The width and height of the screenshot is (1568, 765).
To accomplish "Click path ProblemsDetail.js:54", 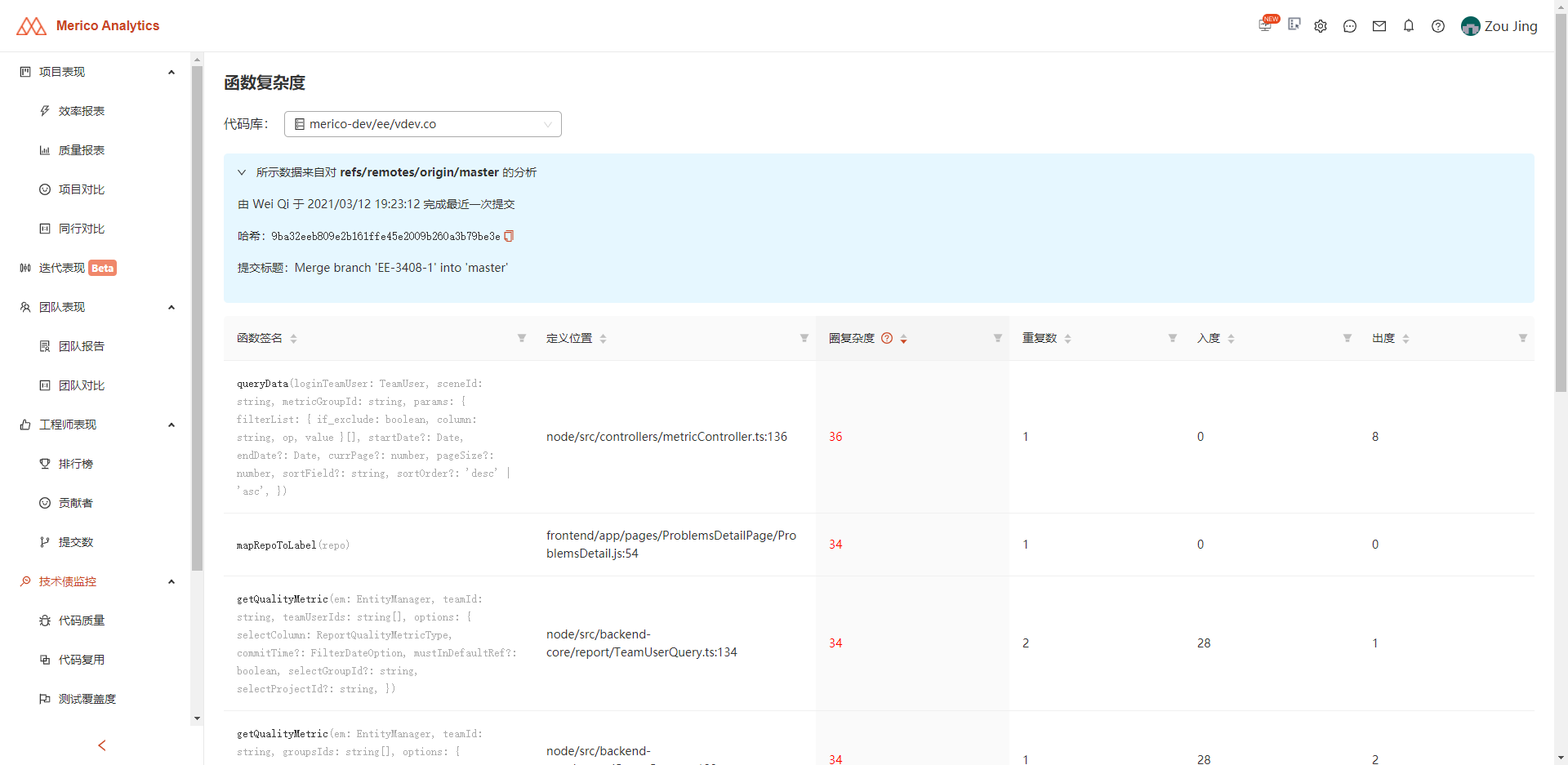I will [671, 545].
